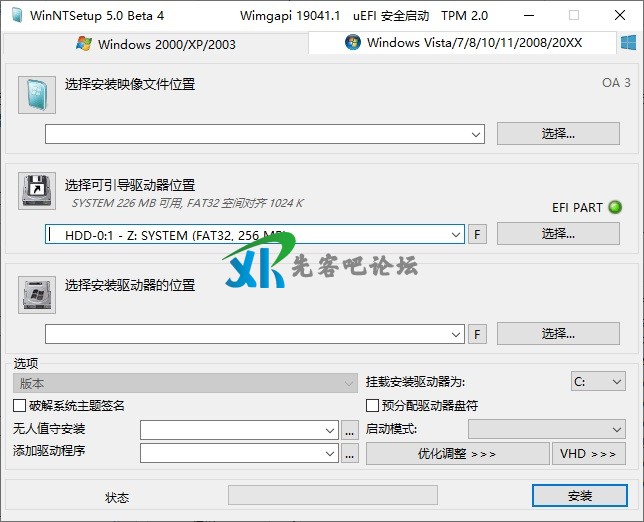Toggle the 预分配驱动器盘符 checkbox
This screenshot has width=644, height=522.
pos(373,406)
